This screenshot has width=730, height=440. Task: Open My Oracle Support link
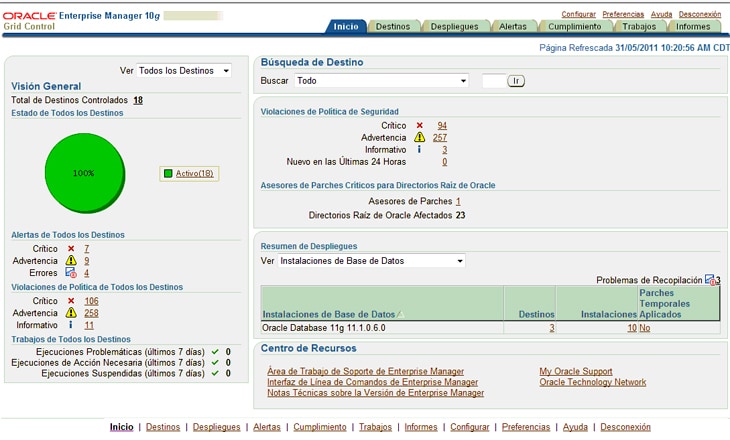[576, 371]
